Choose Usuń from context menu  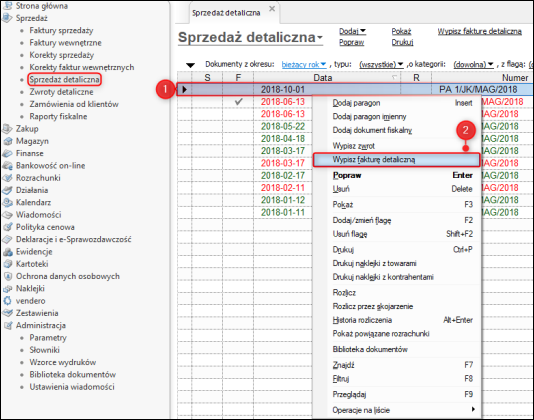(396, 189)
